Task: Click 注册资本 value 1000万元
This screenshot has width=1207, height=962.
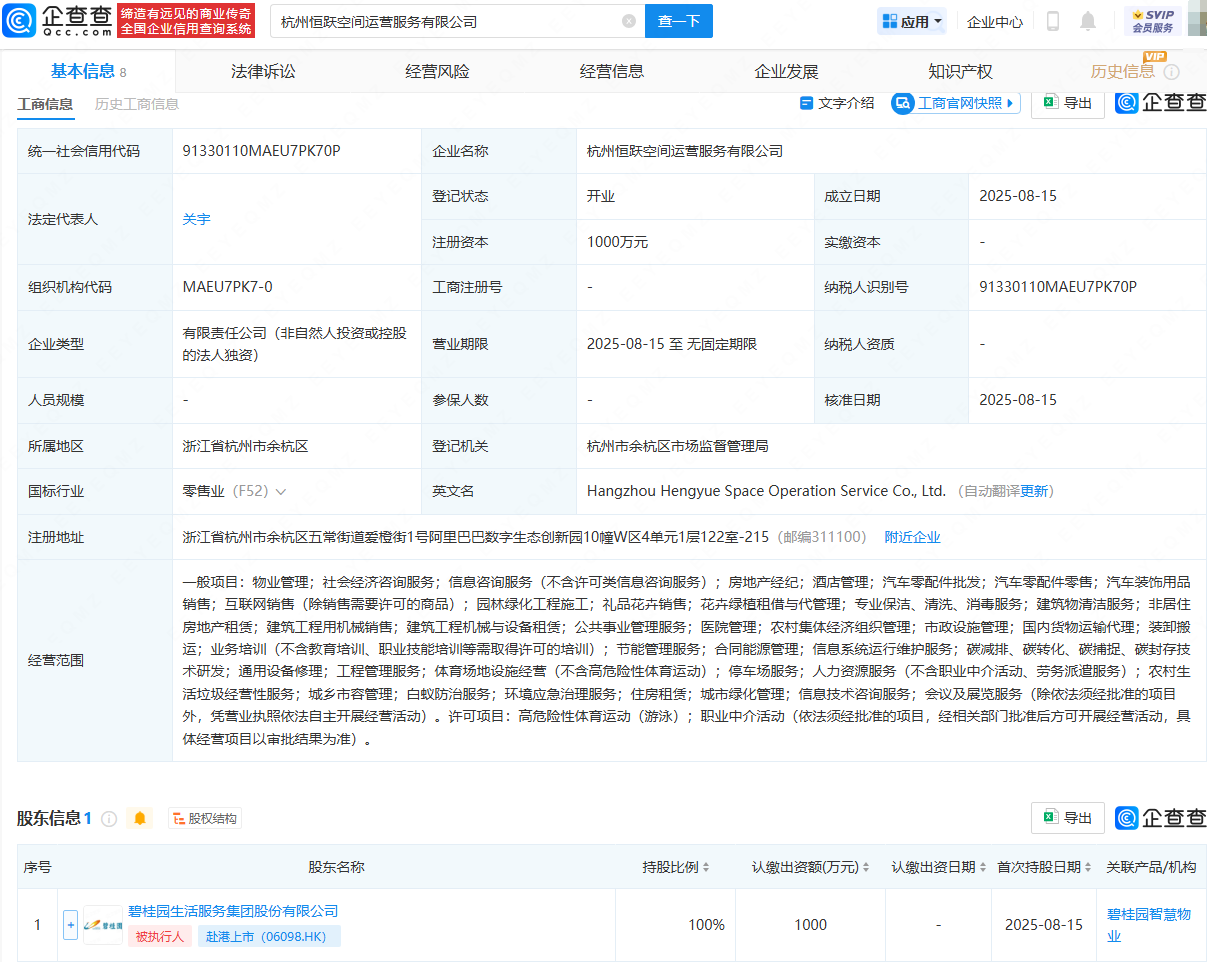Action: click(x=617, y=242)
